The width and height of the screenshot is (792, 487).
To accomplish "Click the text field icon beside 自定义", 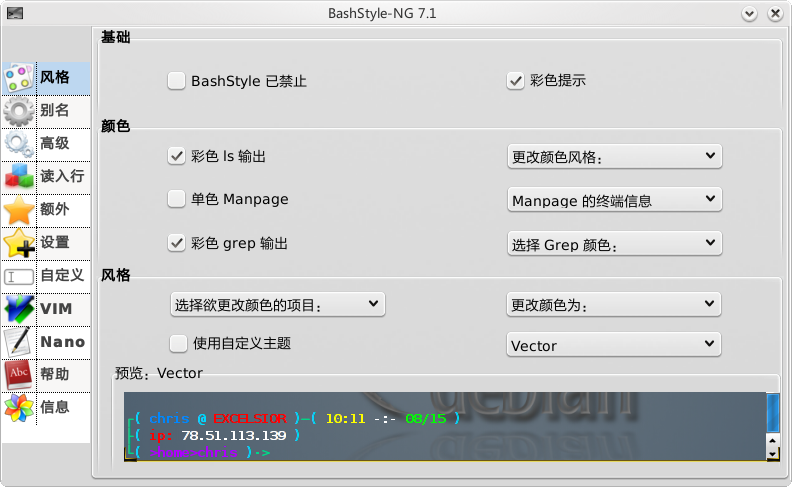I will click(19, 277).
